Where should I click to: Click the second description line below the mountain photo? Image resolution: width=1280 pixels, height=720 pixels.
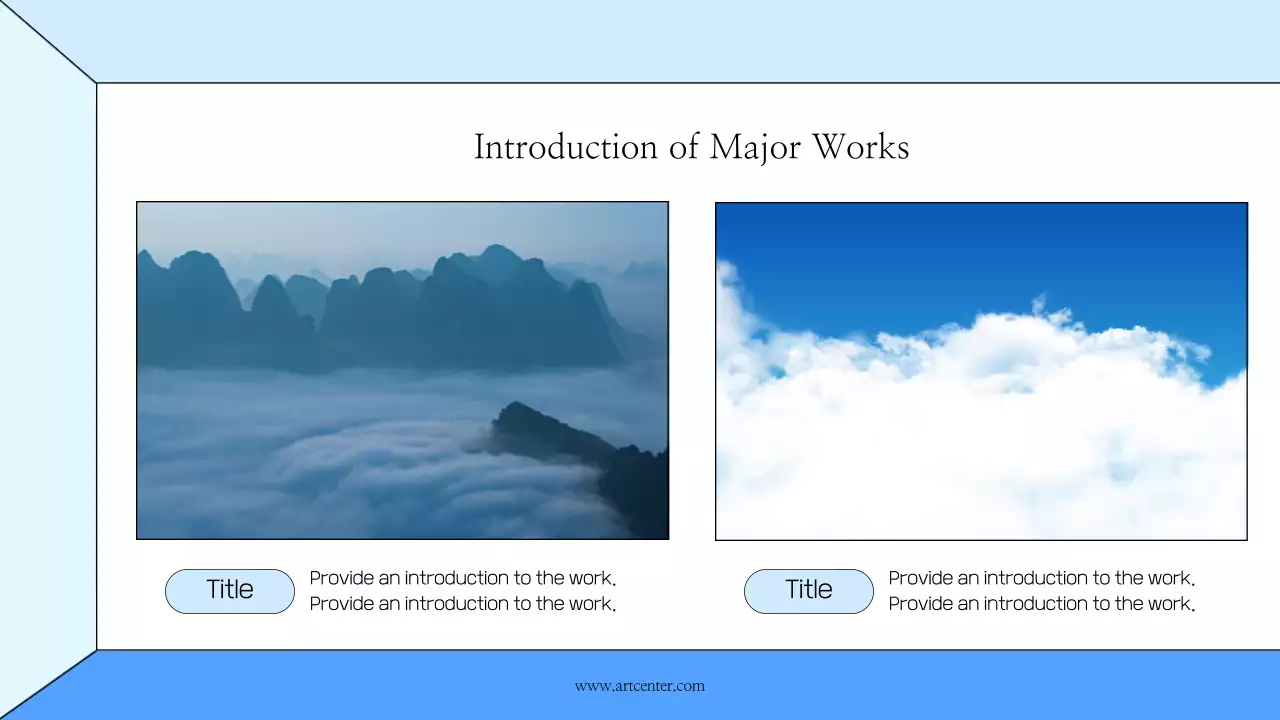point(462,604)
